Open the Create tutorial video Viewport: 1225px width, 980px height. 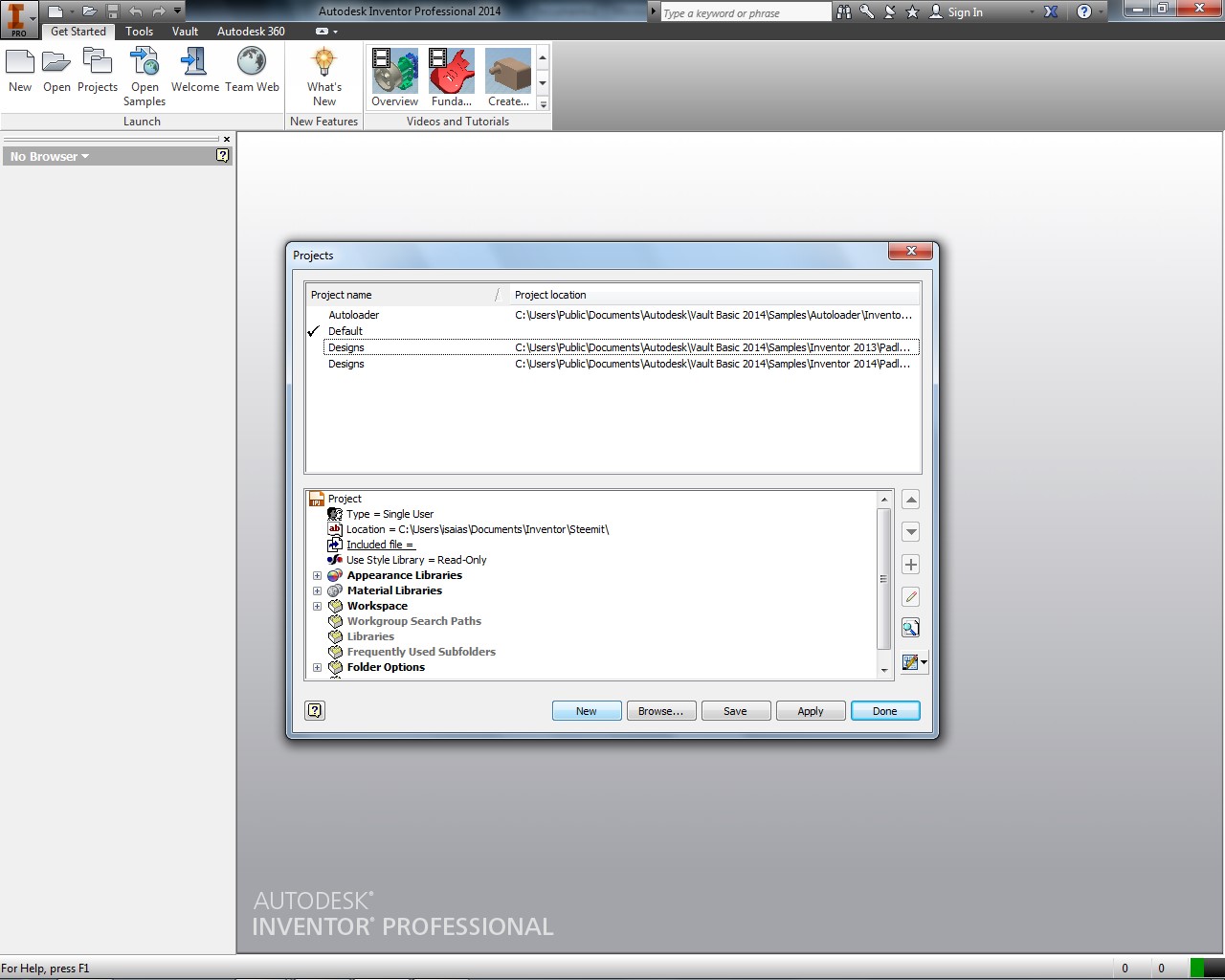tap(508, 78)
